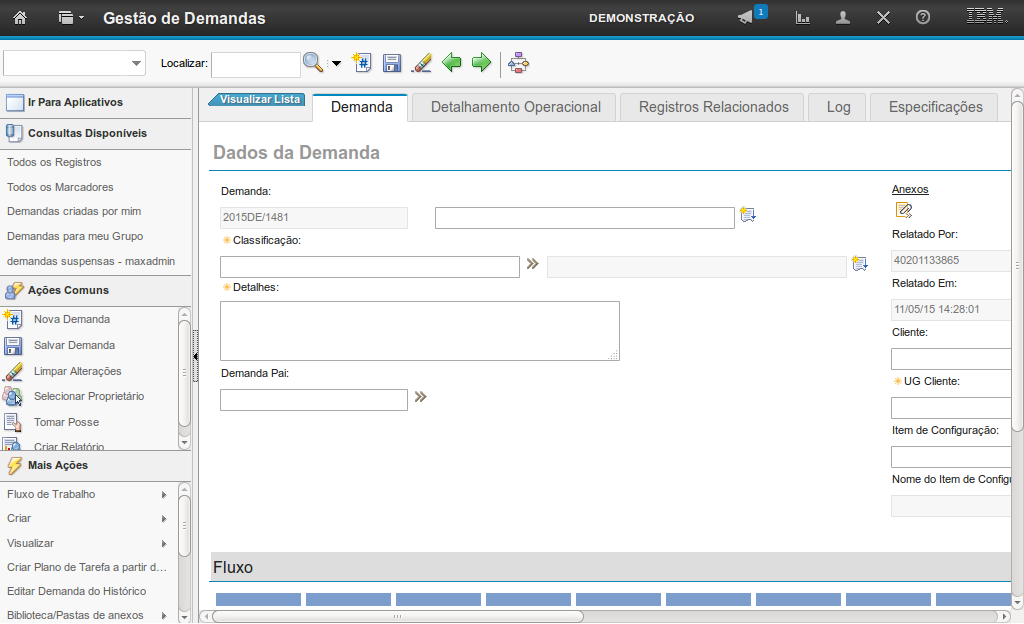Switch to the Detalhamento Operacional tab
Image resolution: width=1024 pixels, height=624 pixels.
(515, 107)
